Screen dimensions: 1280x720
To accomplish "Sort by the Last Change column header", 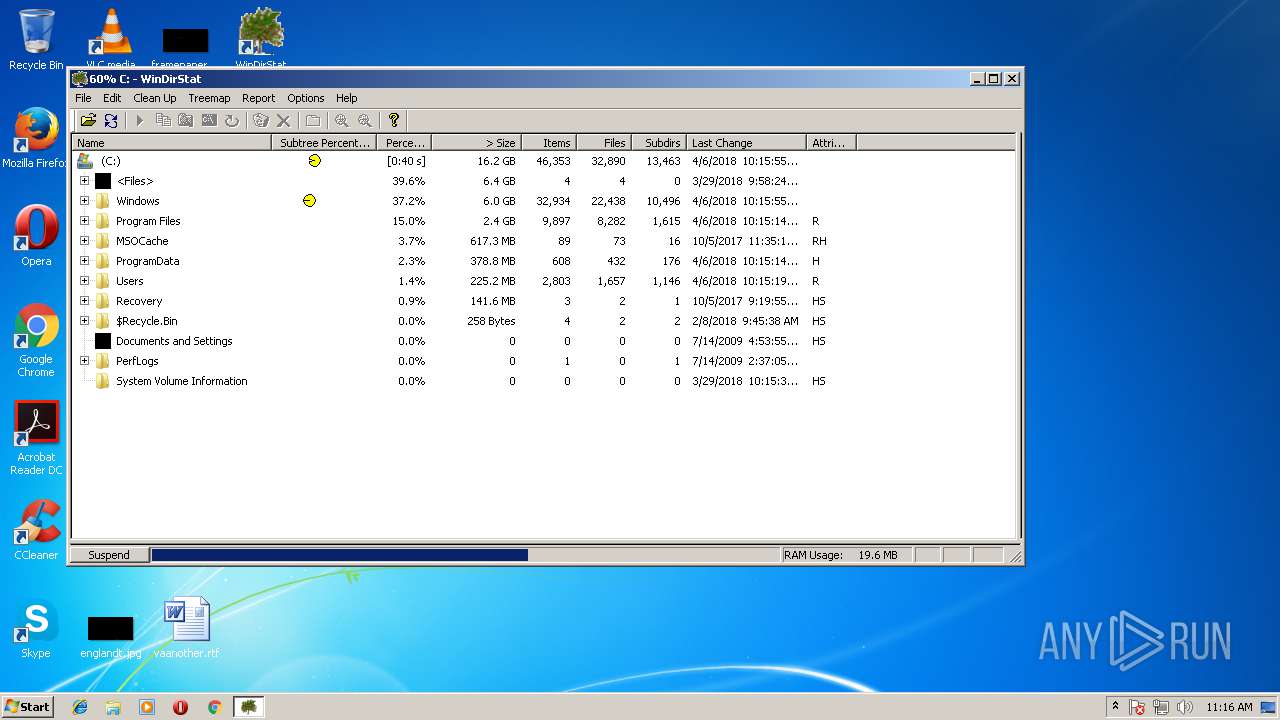I will 746,143.
